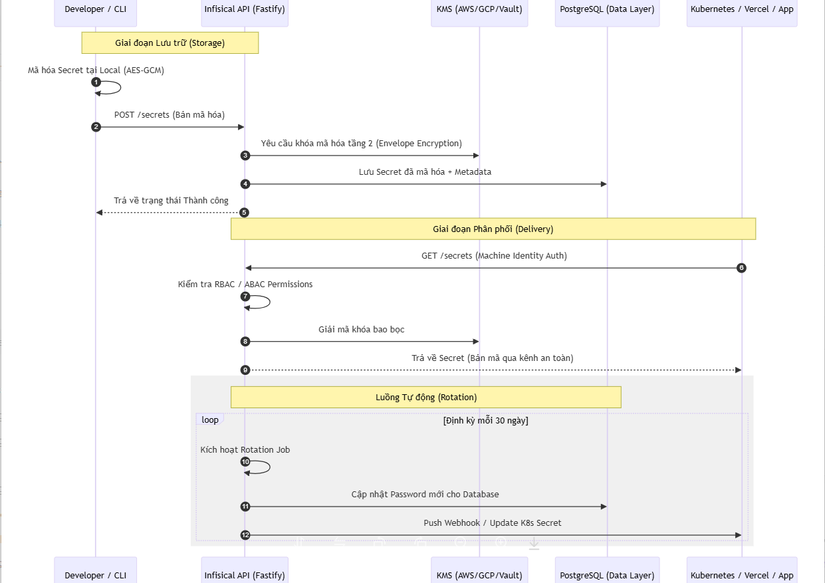Click the step 10 Rotation Job marker
The image size is (825, 583).
(x=245, y=462)
